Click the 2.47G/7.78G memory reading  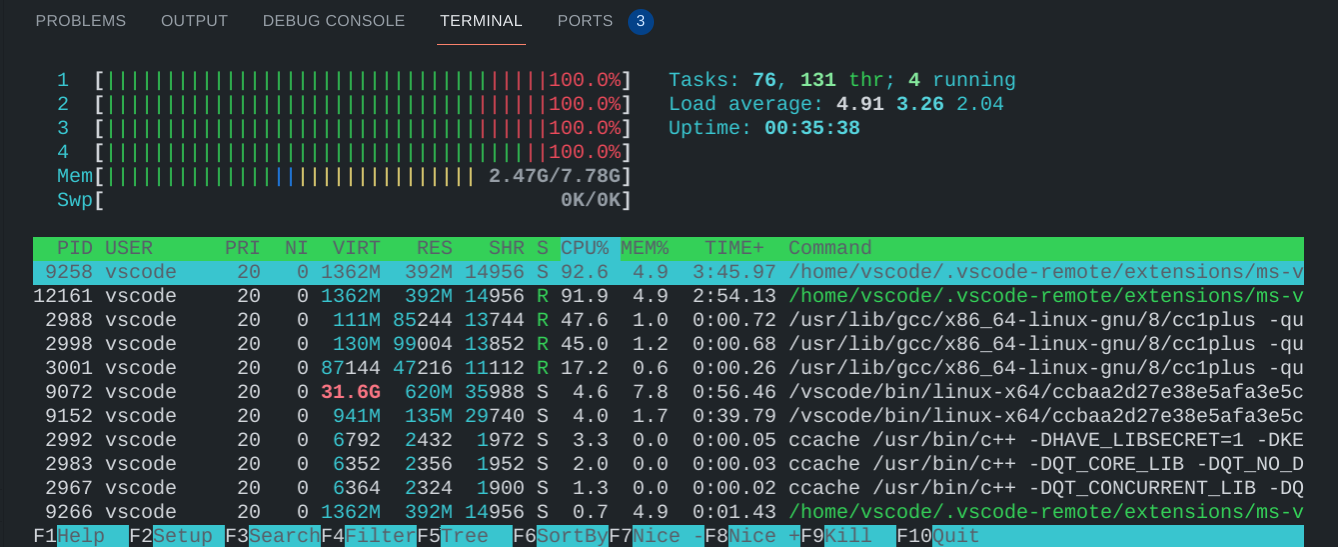tap(555, 176)
